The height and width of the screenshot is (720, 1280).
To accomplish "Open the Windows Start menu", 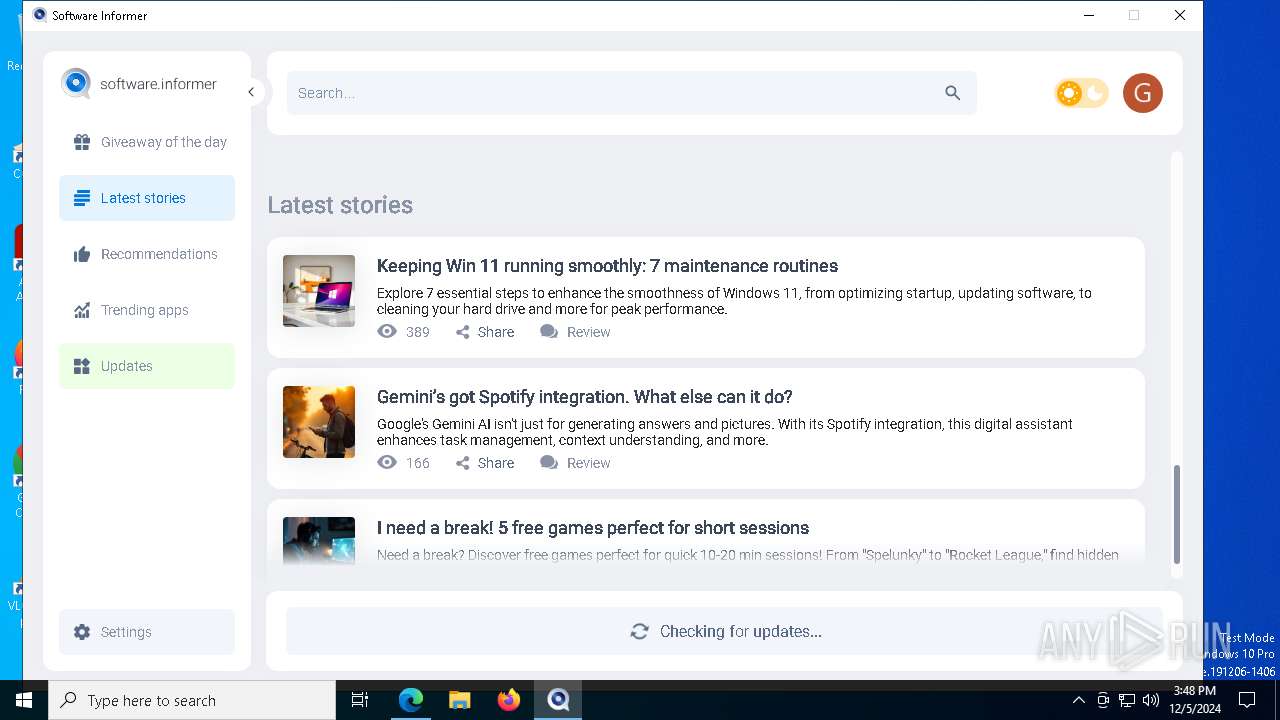I will 24,700.
